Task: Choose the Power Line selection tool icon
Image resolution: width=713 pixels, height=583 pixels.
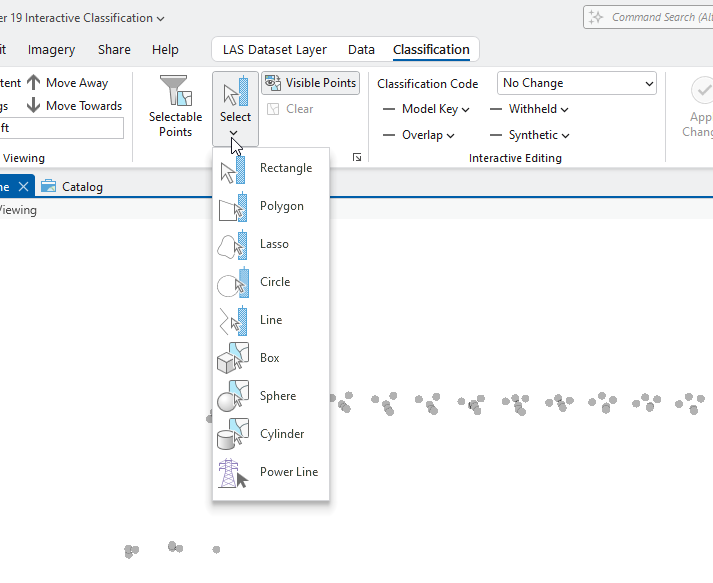Action: [x=233, y=473]
